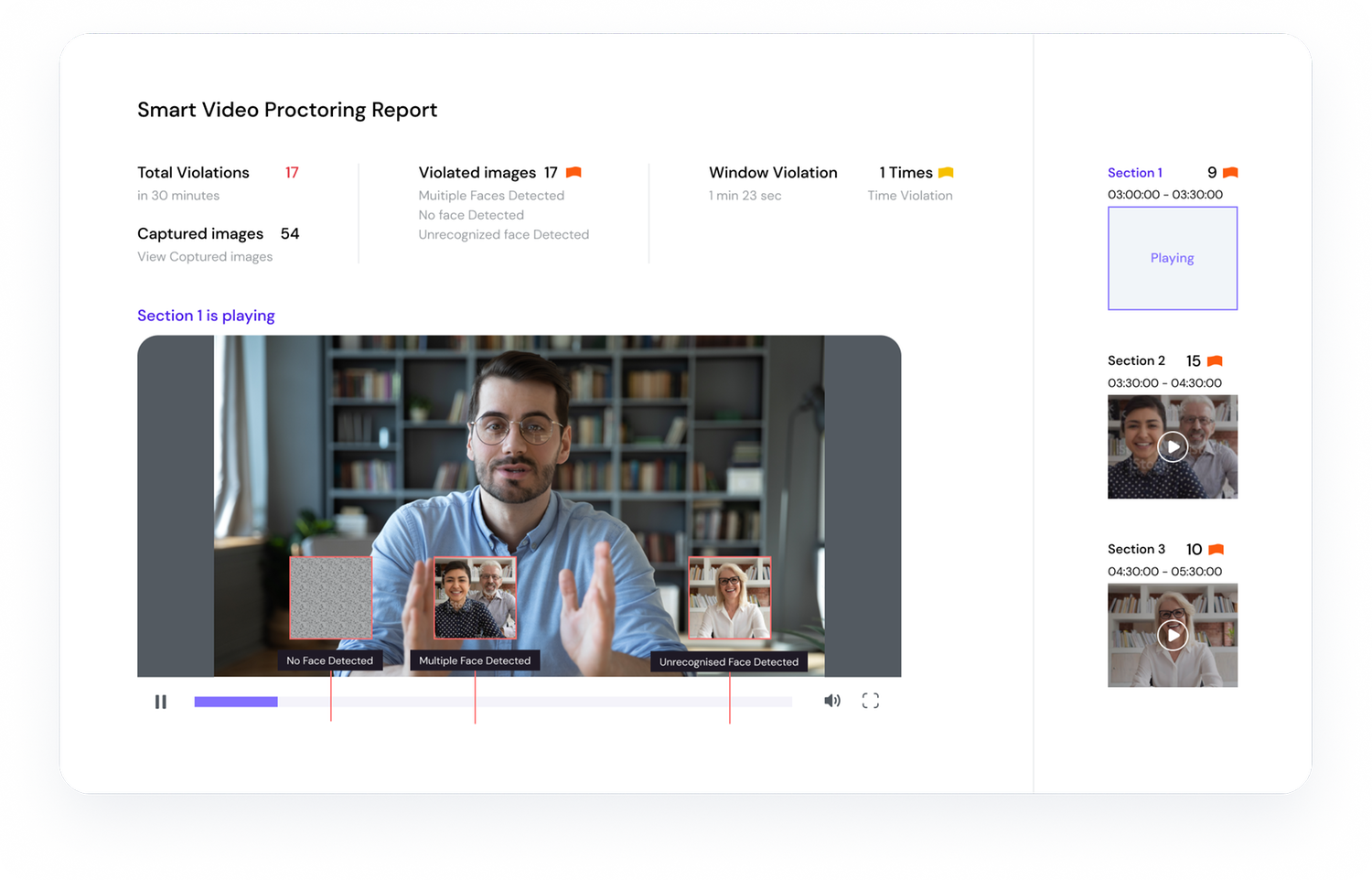1372x880 pixels.
Task: Open the No Face Detected snapshot
Action: coord(330,597)
